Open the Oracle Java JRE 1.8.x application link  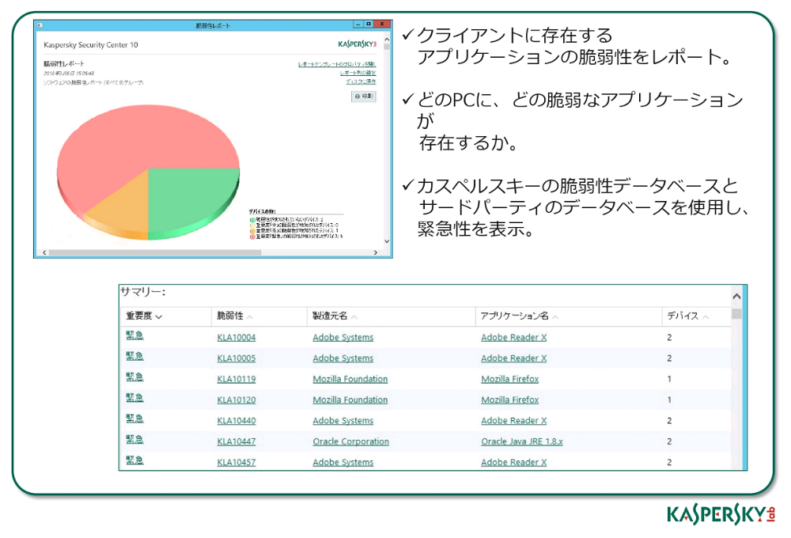[522, 441]
